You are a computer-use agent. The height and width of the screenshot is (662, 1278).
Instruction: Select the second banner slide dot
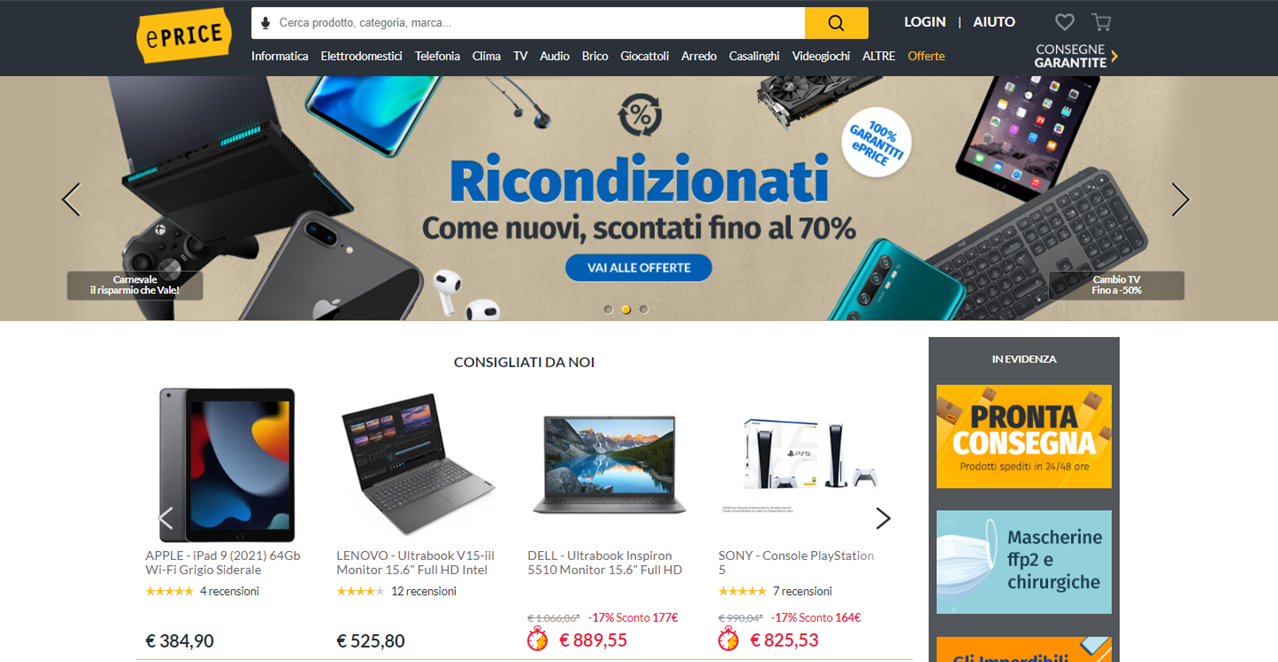coord(626,309)
